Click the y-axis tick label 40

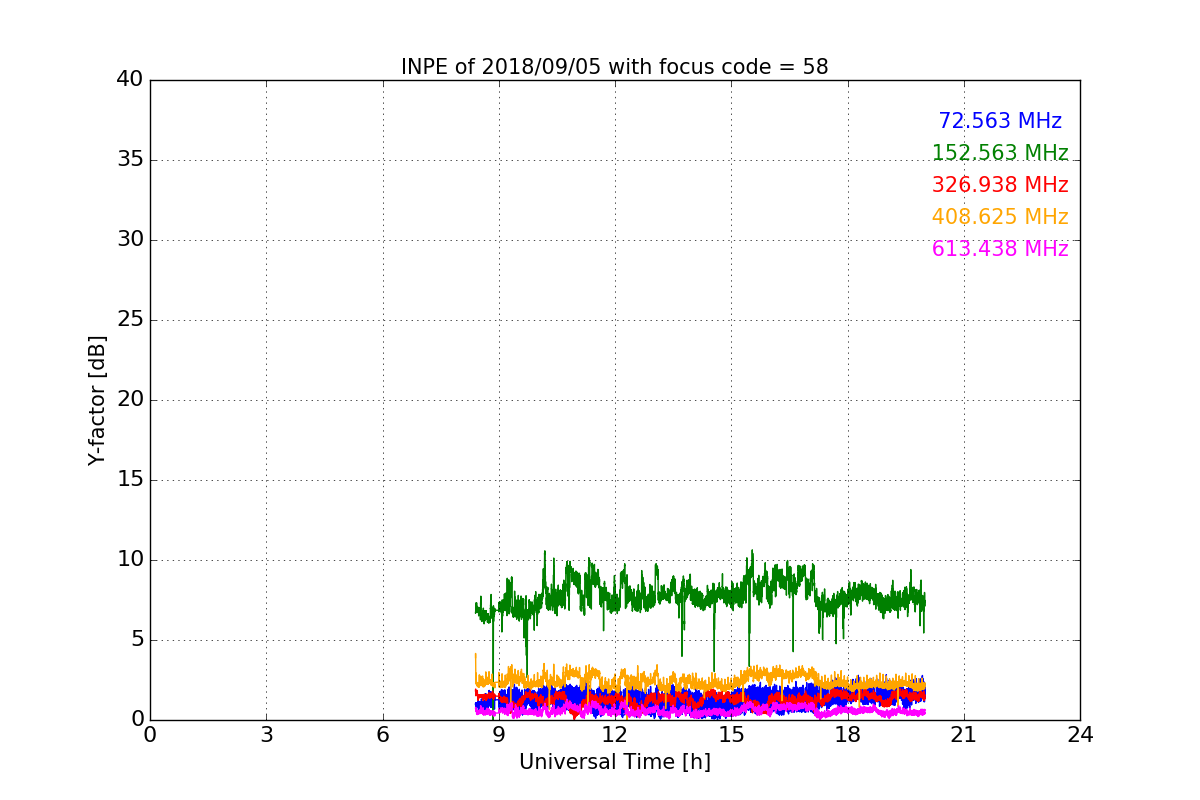click(129, 80)
